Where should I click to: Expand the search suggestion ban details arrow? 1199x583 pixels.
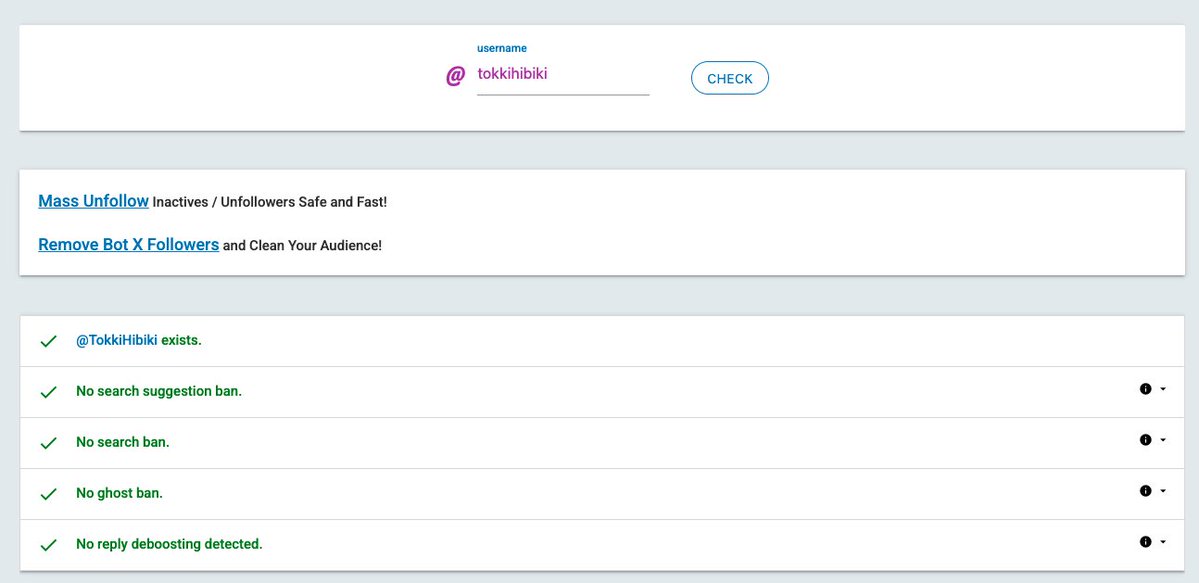tap(1163, 389)
